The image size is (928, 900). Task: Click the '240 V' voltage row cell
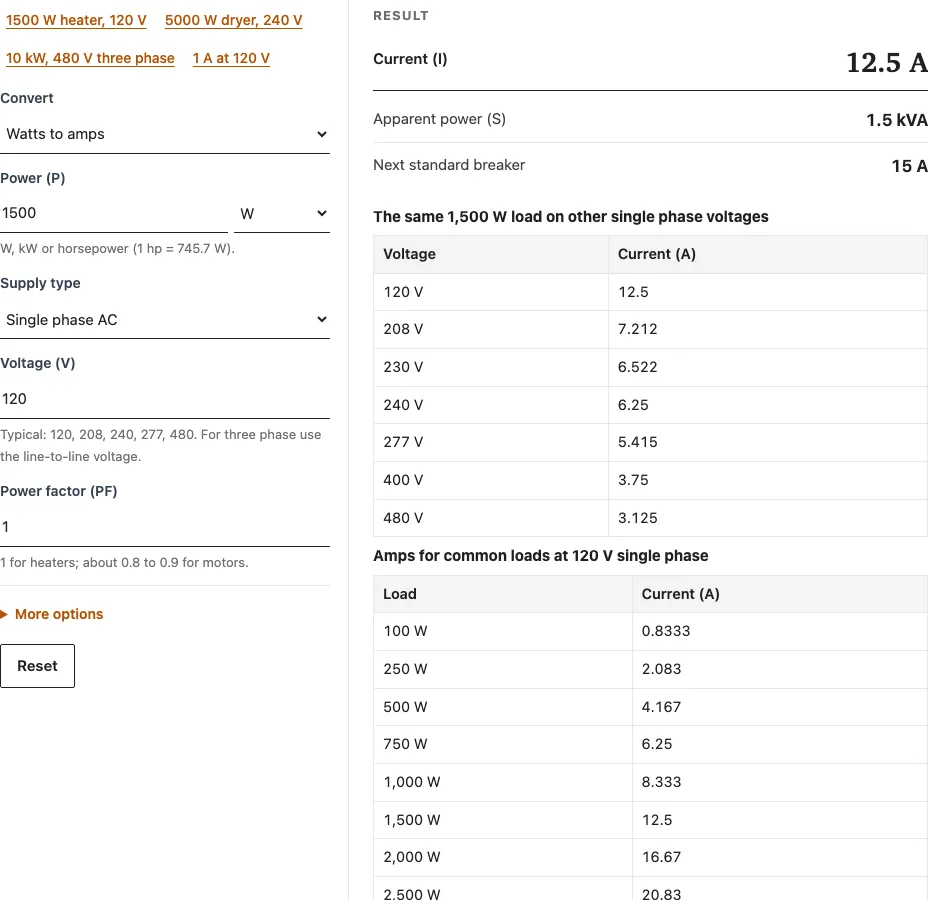491,405
